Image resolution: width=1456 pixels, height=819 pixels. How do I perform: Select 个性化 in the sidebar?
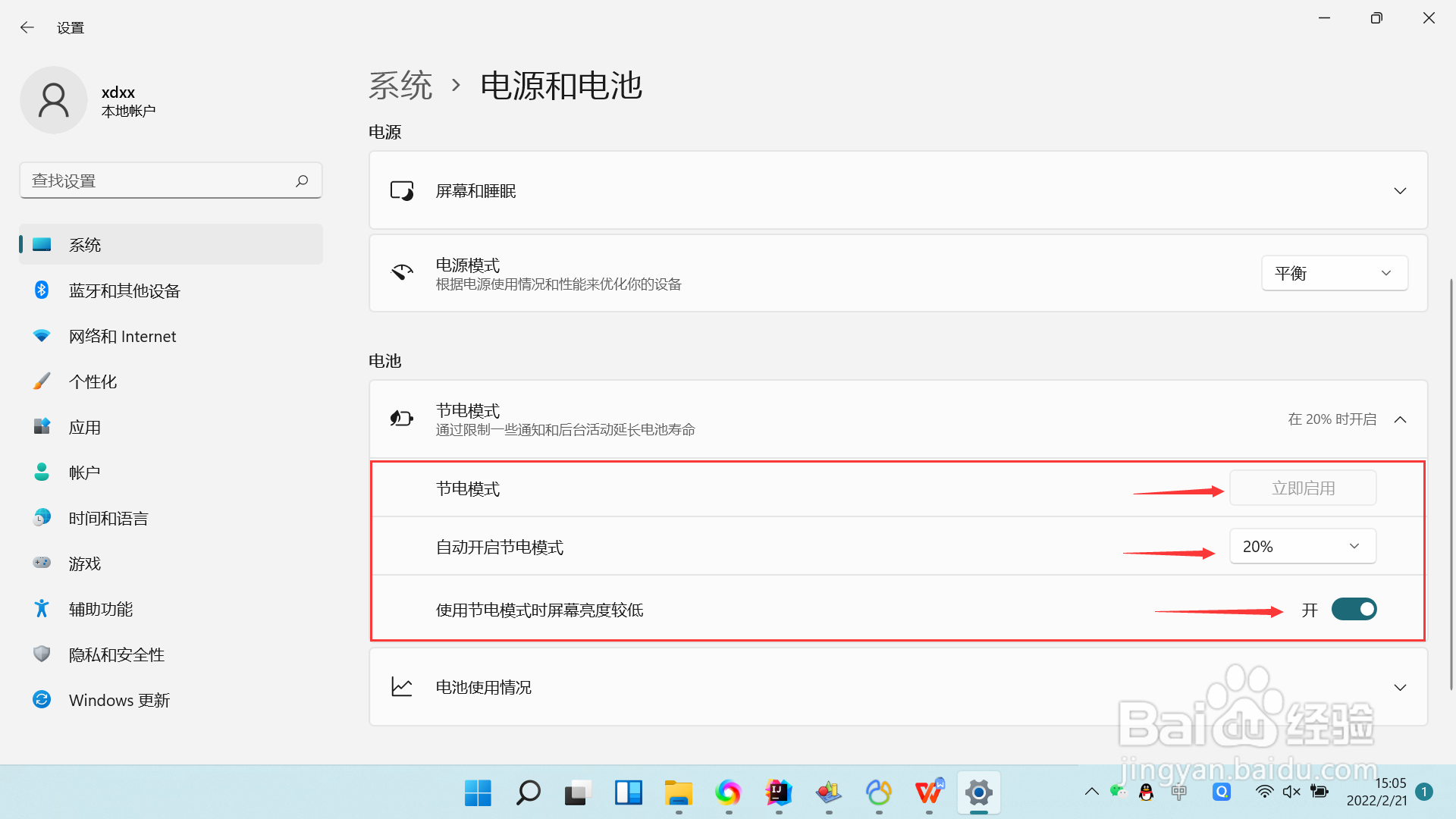click(93, 381)
